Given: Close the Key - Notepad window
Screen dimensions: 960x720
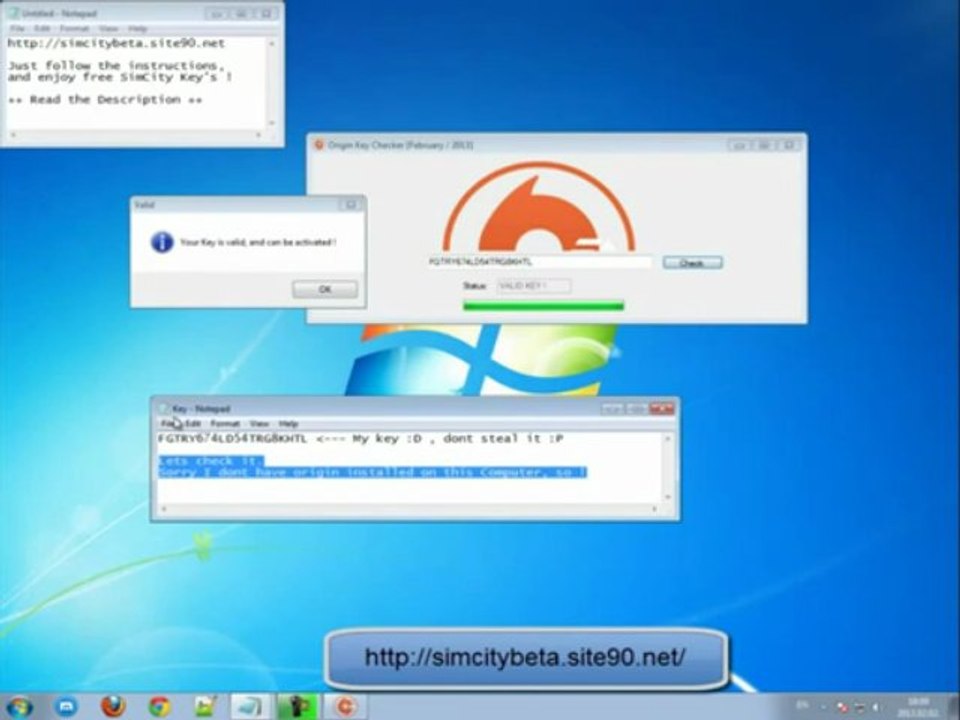Looking at the screenshot, I should [x=662, y=408].
